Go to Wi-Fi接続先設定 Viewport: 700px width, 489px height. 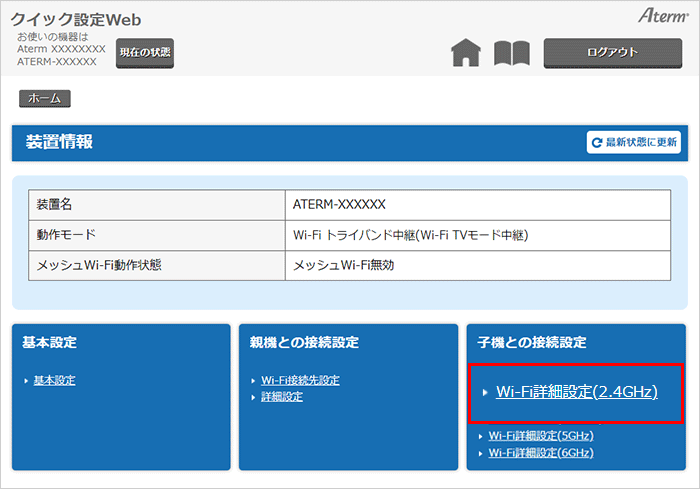300,380
